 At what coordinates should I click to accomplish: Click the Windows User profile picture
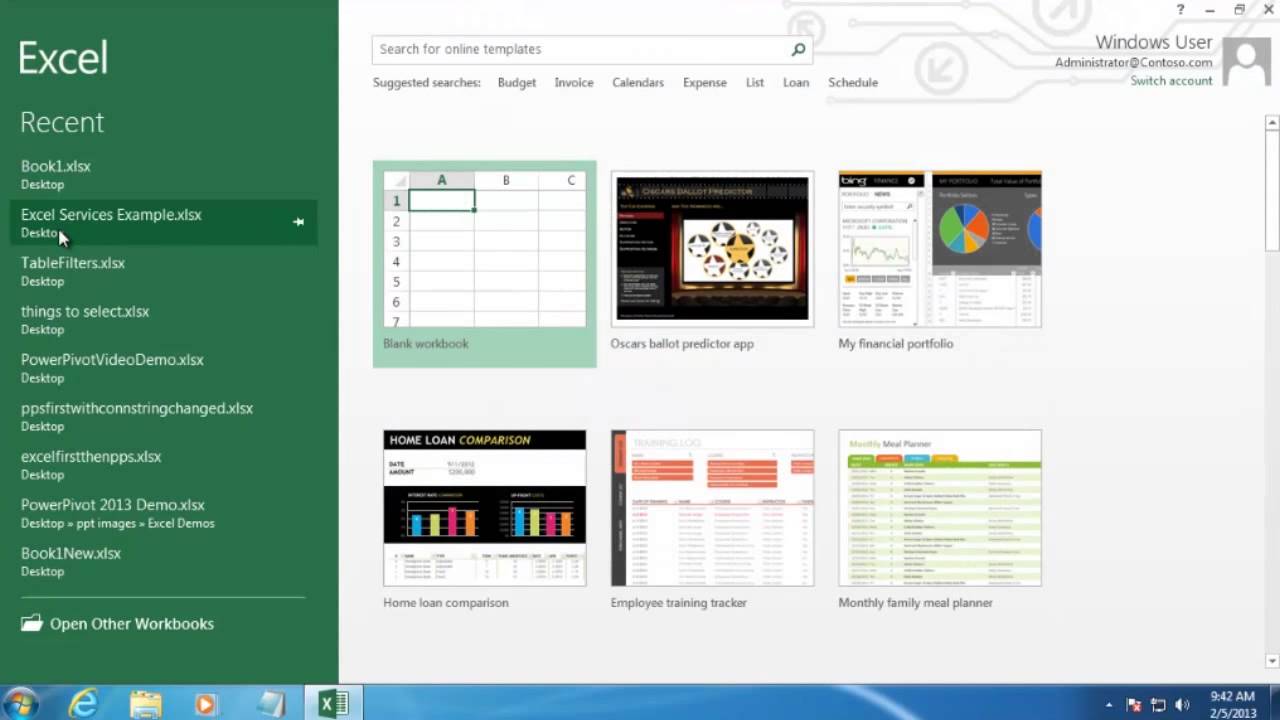[1247, 62]
